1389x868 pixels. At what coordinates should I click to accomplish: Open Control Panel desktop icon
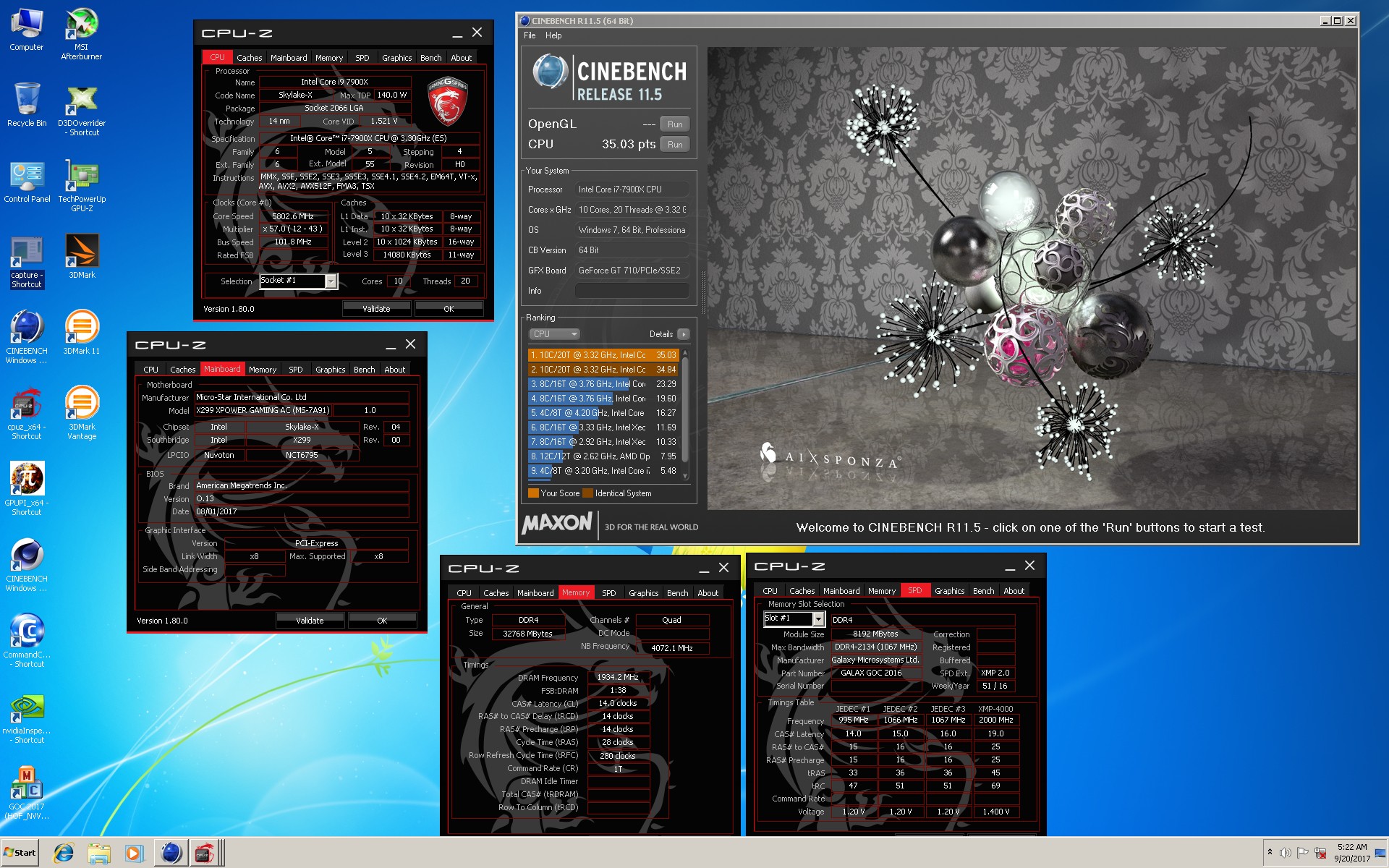click(27, 182)
